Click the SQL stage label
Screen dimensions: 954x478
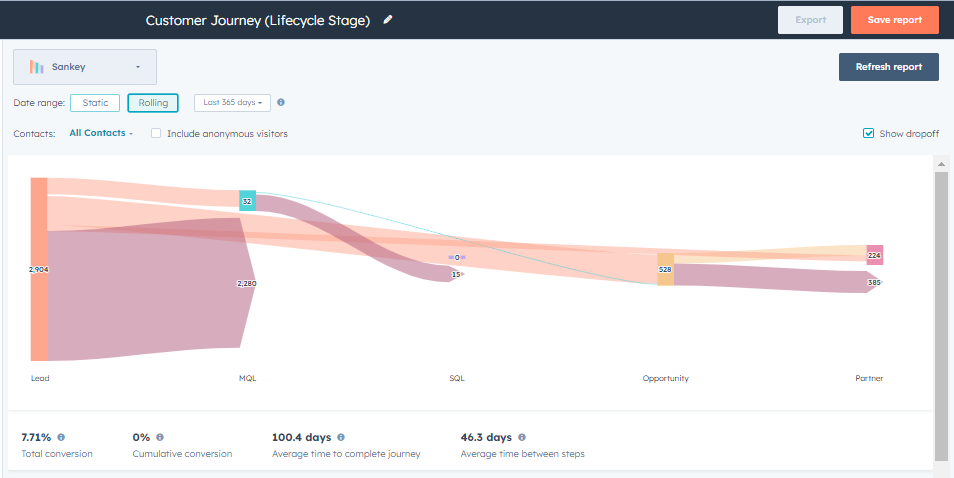click(x=457, y=378)
